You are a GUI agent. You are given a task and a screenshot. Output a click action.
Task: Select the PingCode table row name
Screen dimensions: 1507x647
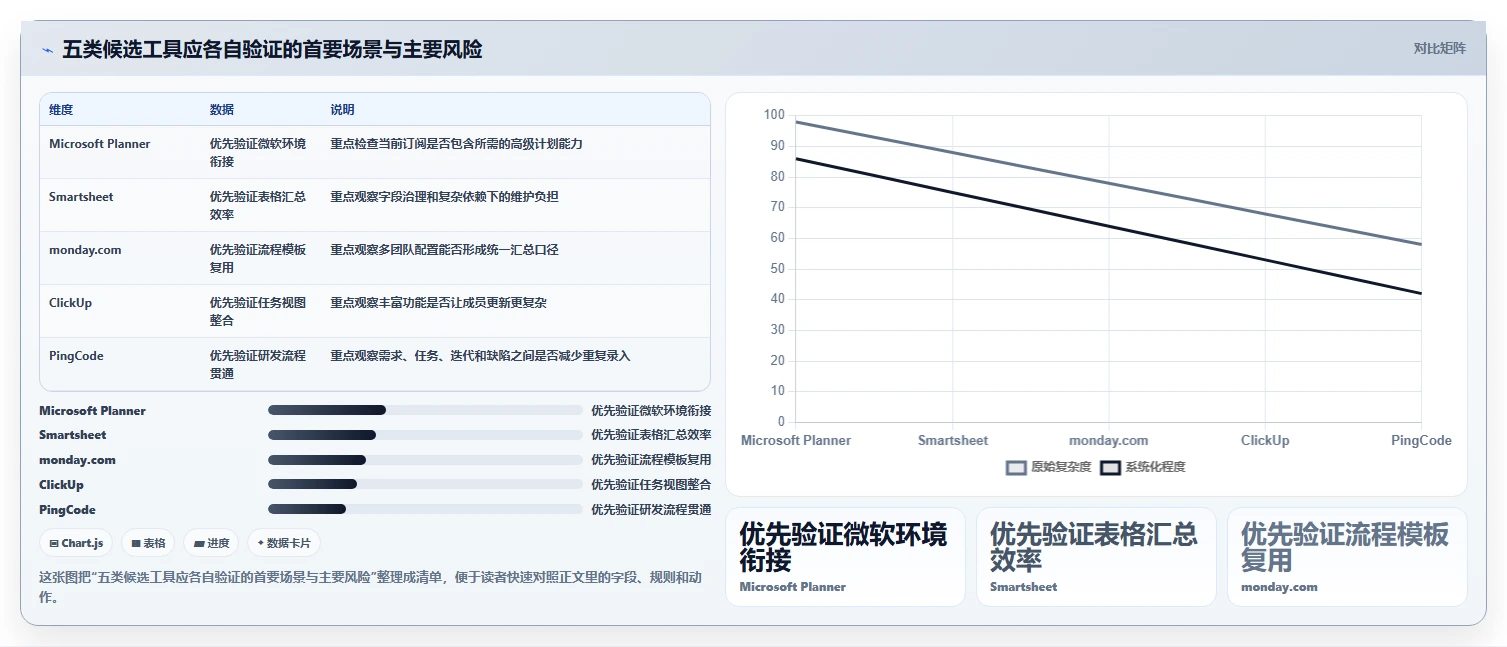click(x=76, y=356)
